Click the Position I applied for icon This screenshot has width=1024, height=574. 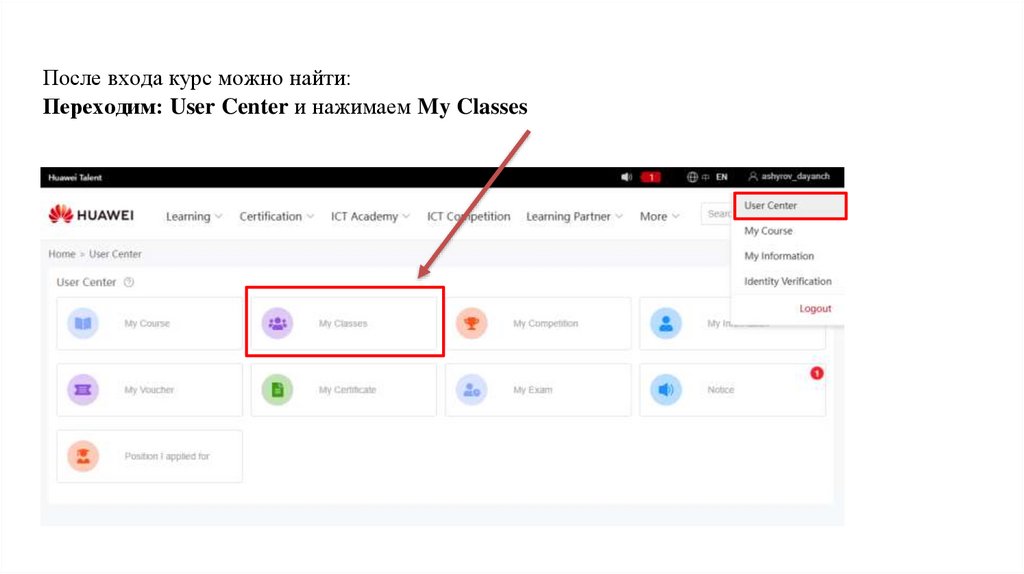point(83,456)
